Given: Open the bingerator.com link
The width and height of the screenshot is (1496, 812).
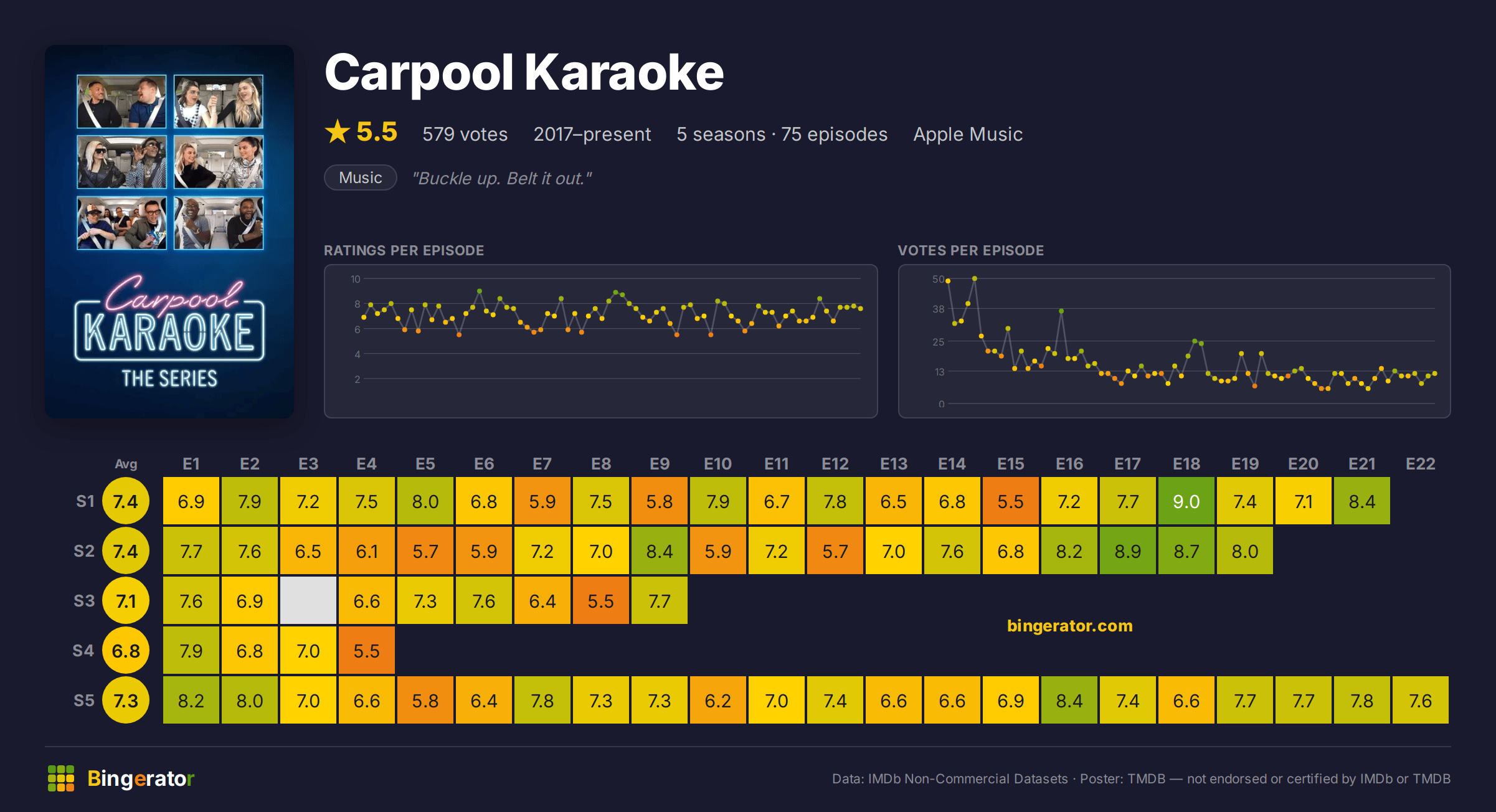Looking at the screenshot, I should tap(1069, 626).
